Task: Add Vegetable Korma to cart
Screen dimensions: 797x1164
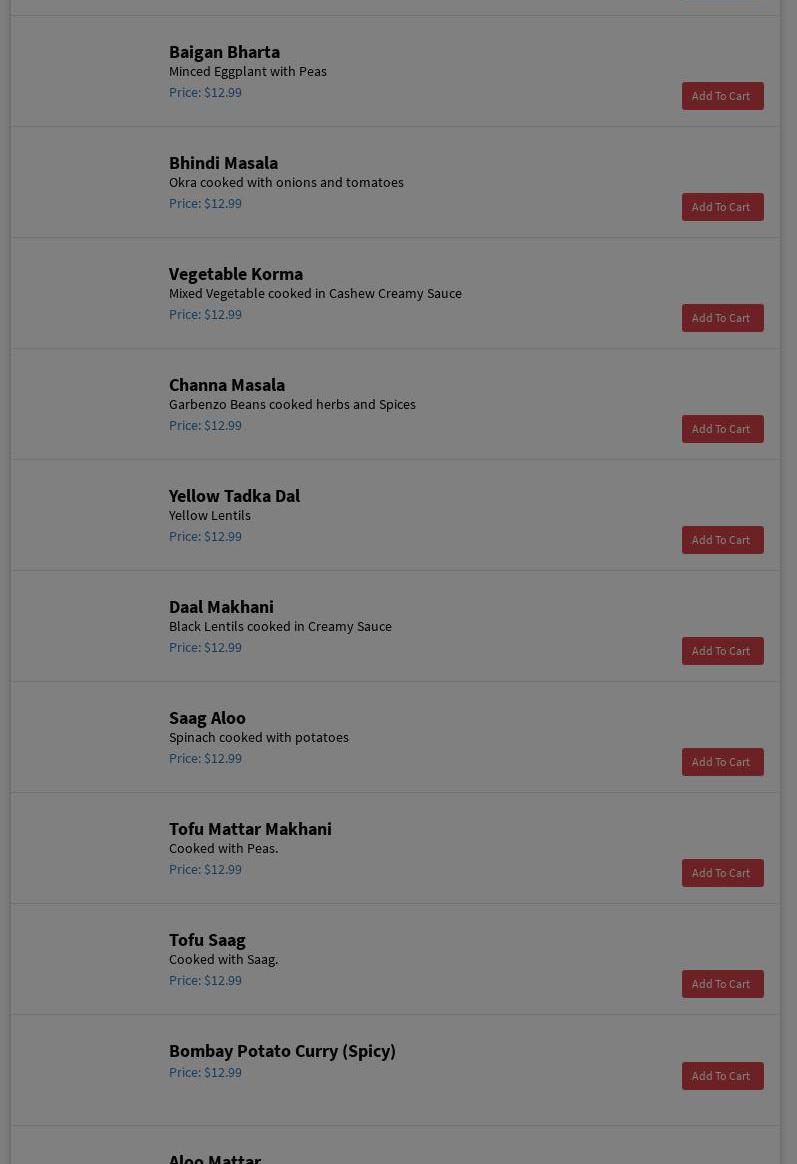Action: [x=722, y=318]
